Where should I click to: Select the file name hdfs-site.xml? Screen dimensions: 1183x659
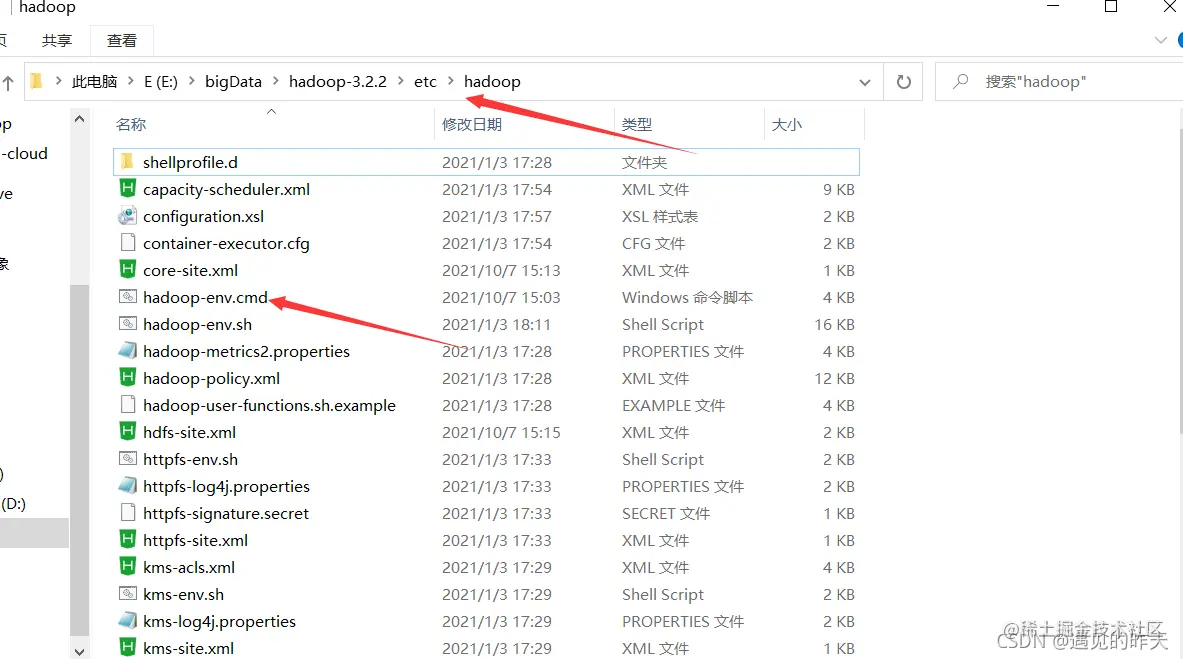(189, 433)
